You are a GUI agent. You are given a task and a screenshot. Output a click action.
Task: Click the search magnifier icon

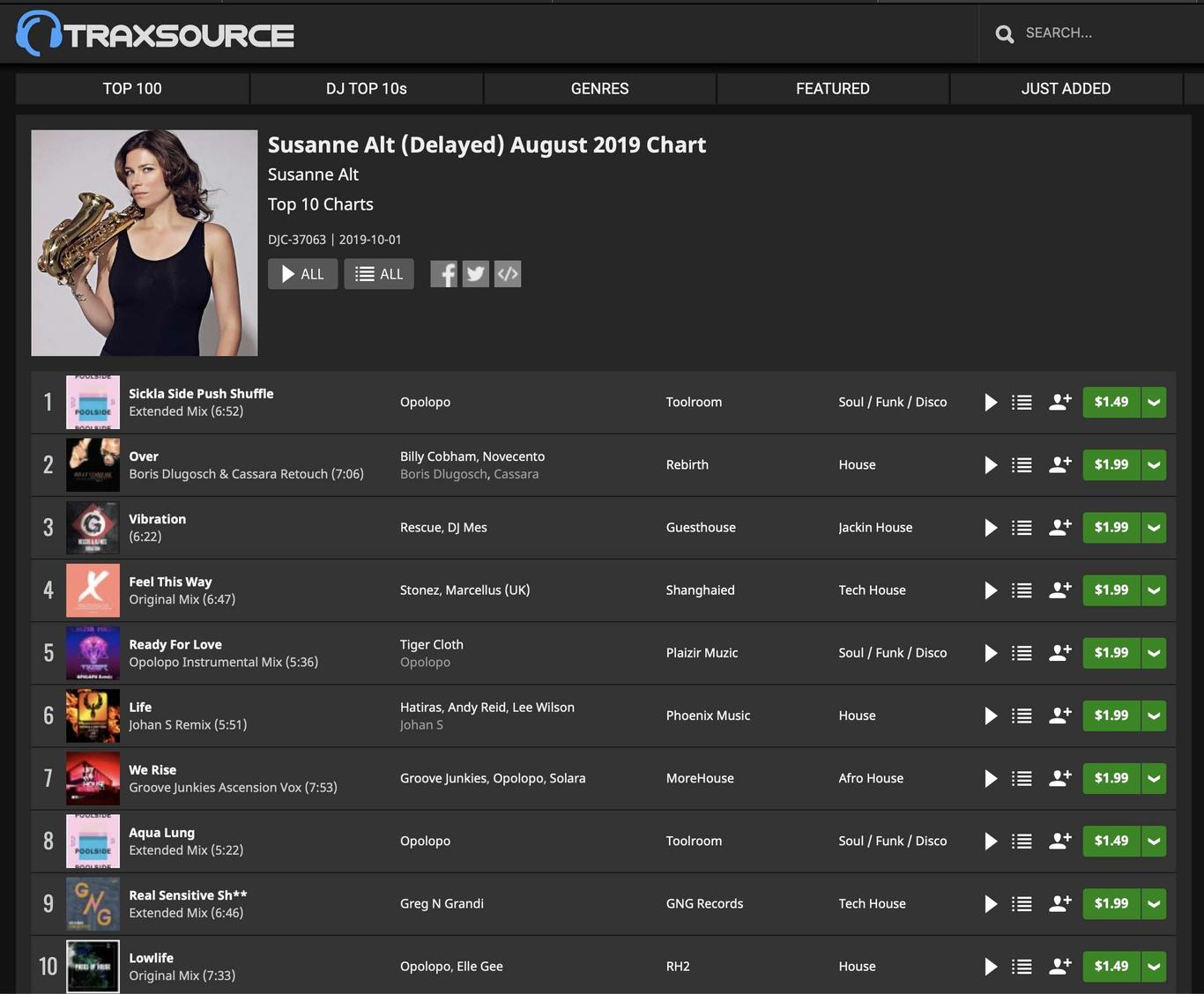[x=1005, y=34]
